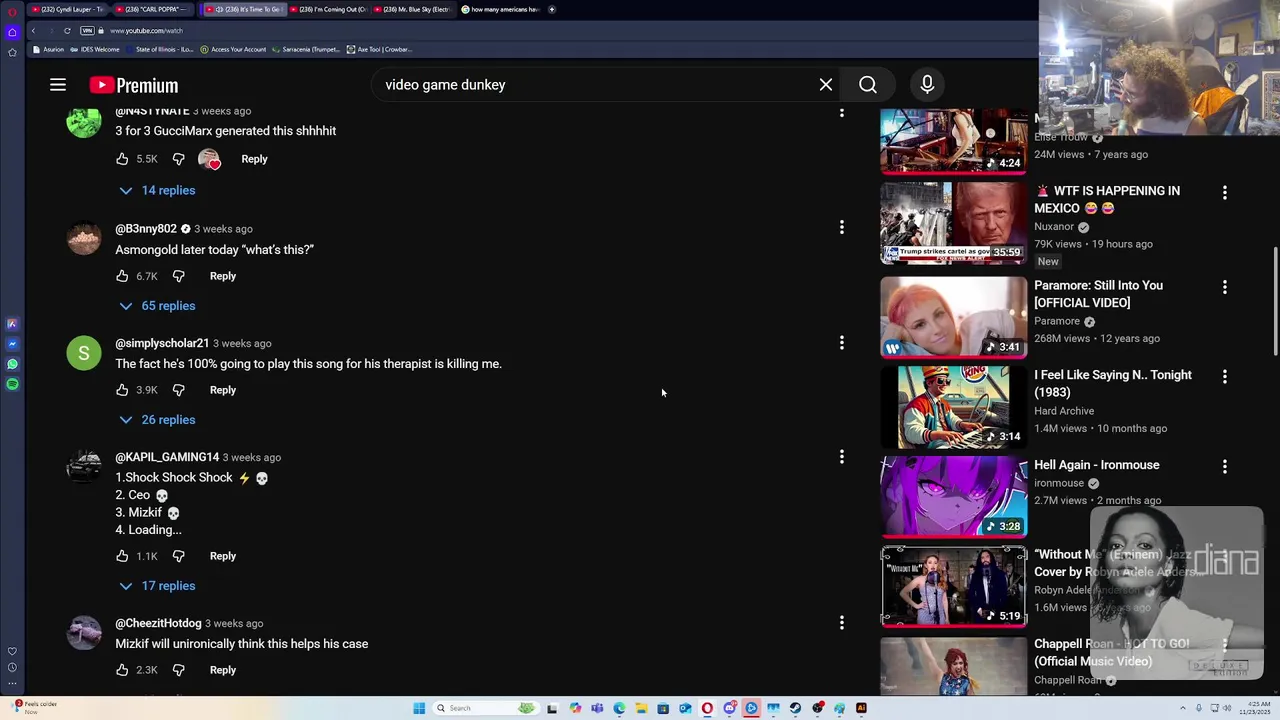Open options menu for the @CheezitHotdog comment
Screen dimensions: 1280x720
(842, 623)
